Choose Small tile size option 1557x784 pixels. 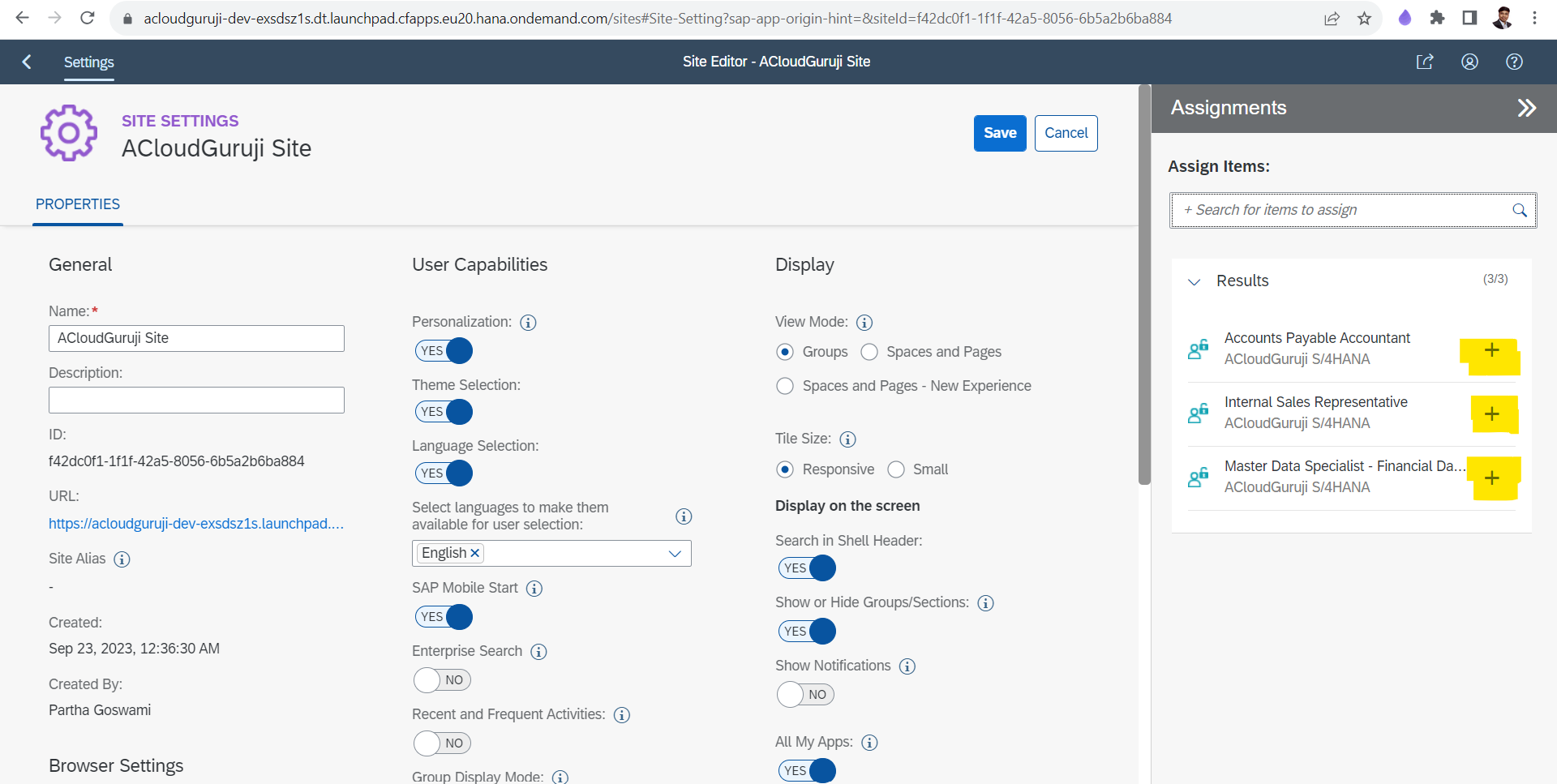pyautogui.click(x=896, y=470)
